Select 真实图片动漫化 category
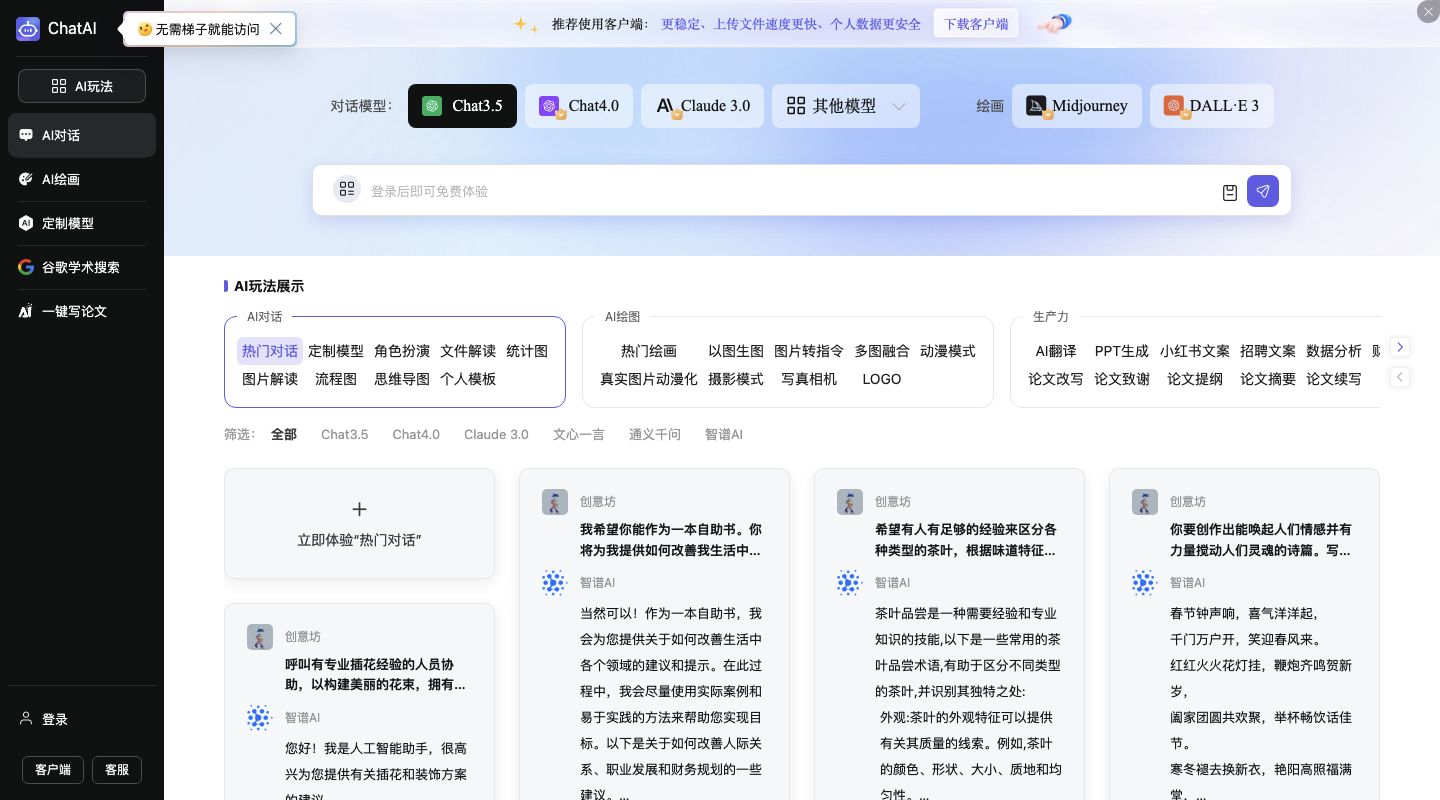 tap(649, 379)
